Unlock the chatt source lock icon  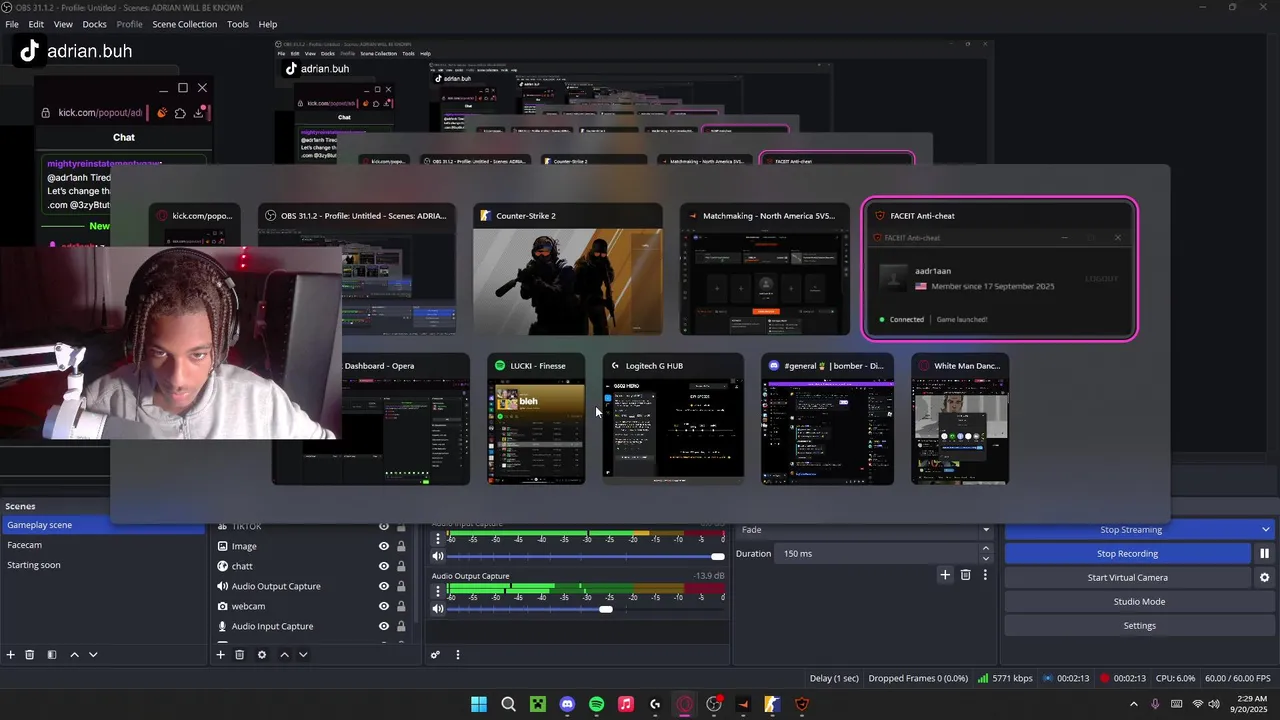coord(401,566)
